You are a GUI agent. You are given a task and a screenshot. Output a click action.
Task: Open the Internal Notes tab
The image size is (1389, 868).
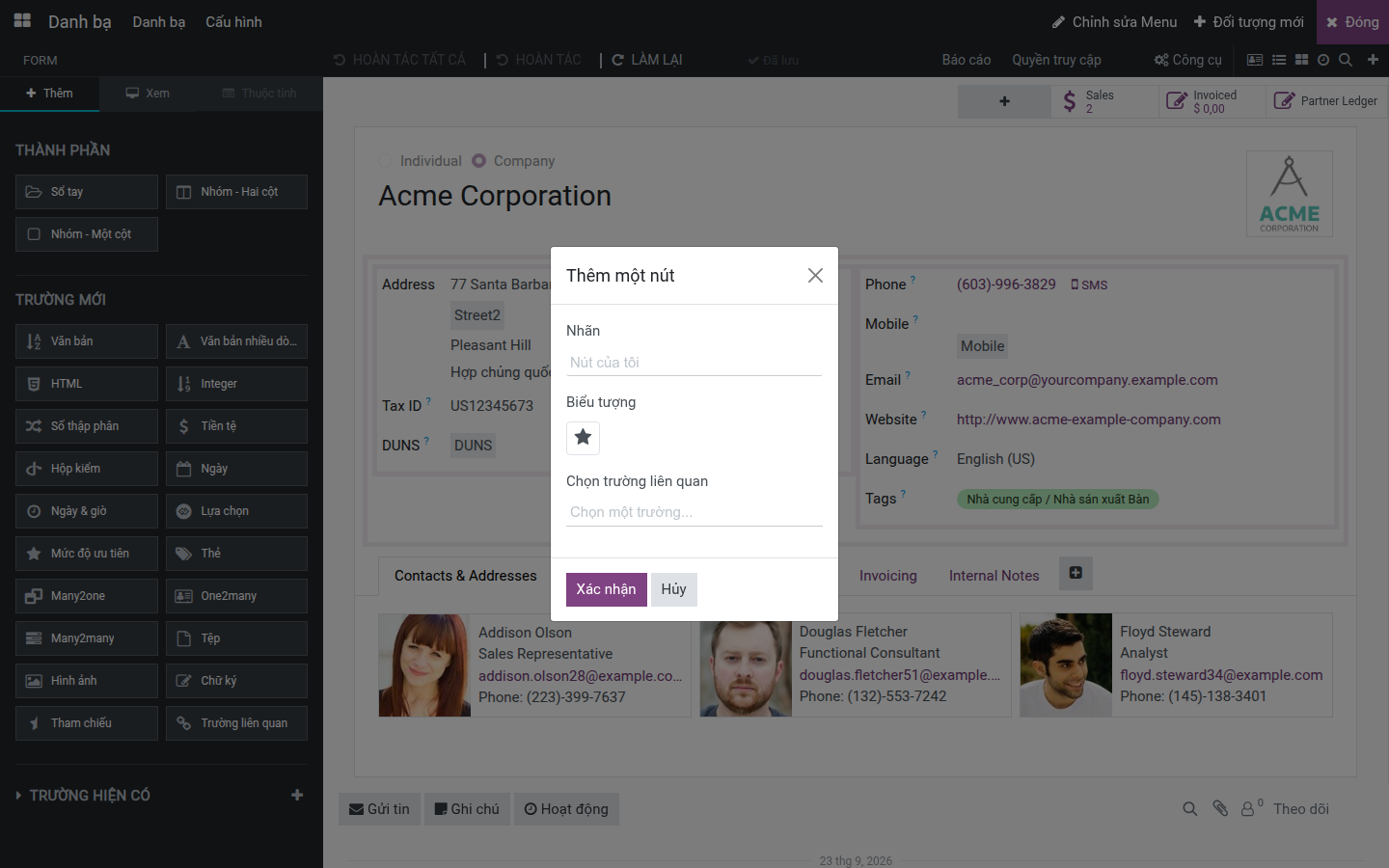994,576
